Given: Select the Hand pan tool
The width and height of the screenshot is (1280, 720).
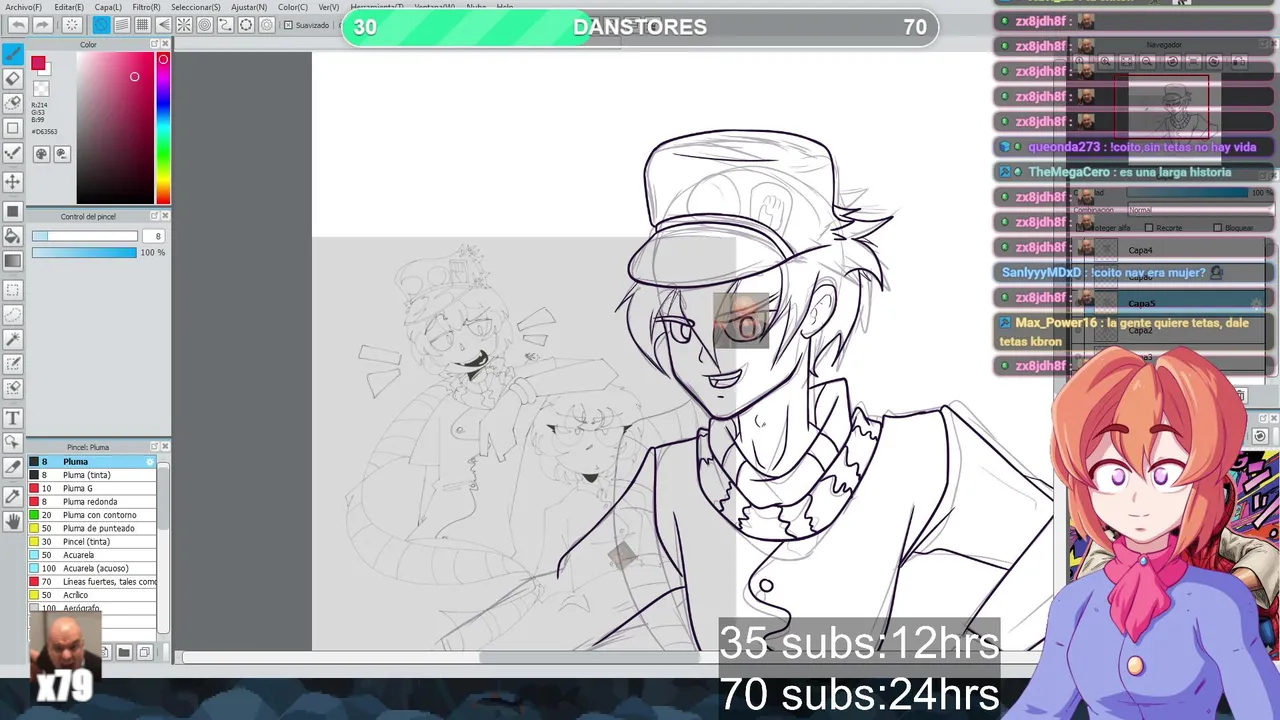Looking at the screenshot, I should pyautogui.click(x=13, y=521).
